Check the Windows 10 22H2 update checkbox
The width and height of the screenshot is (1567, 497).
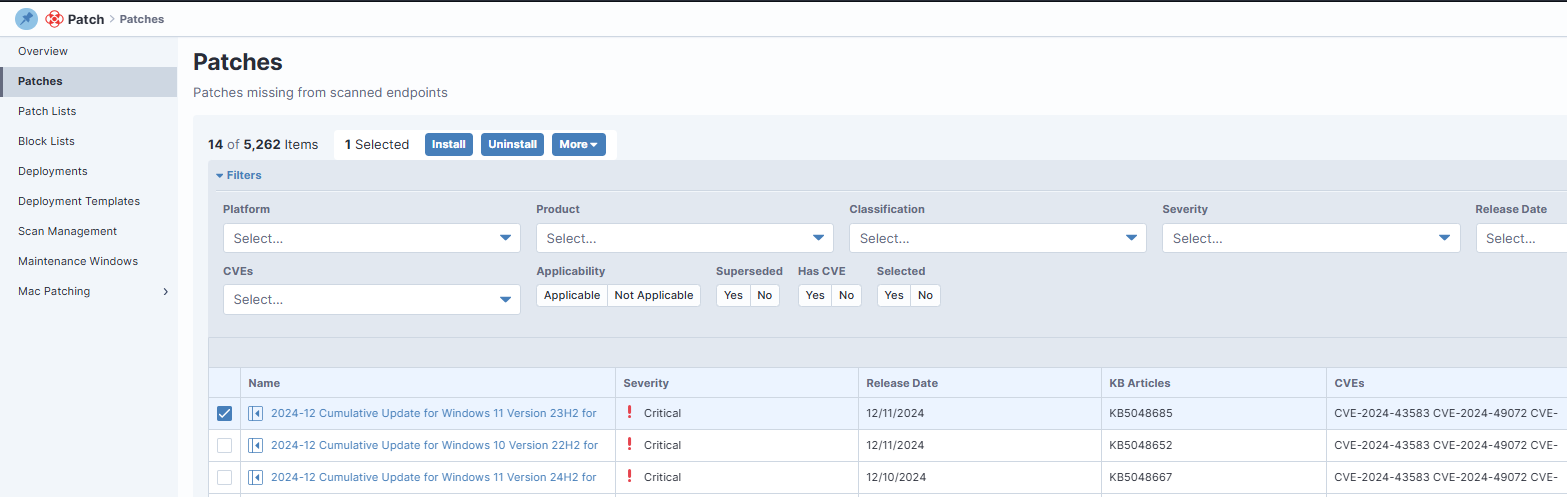[224, 445]
